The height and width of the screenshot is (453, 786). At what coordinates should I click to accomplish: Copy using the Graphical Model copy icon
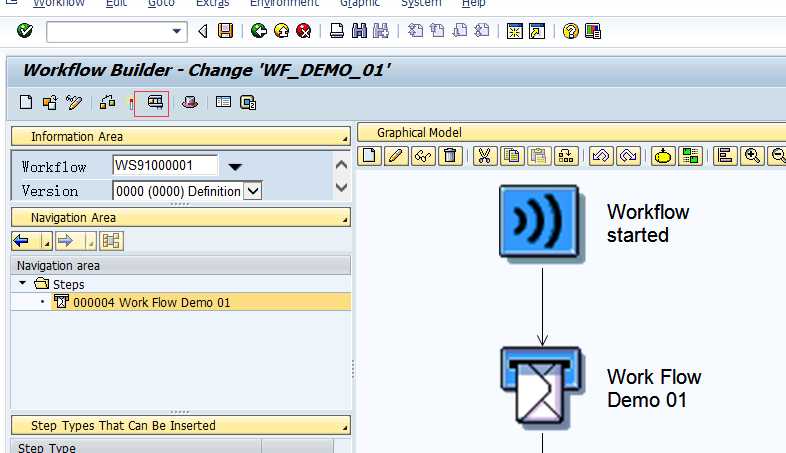click(x=511, y=156)
